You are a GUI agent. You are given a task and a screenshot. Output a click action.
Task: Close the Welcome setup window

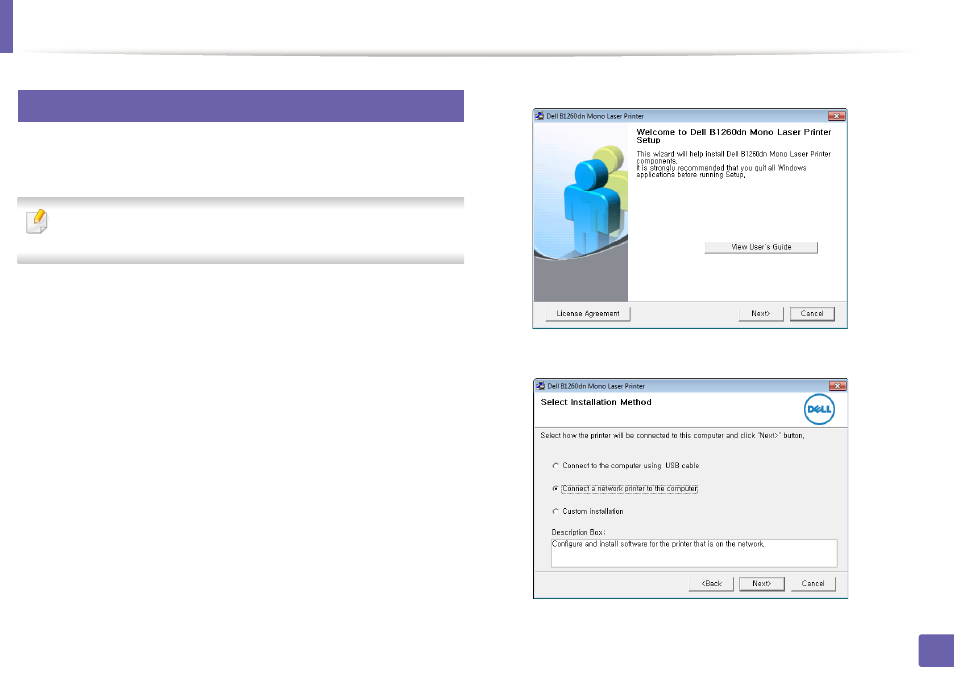pos(837,116)
